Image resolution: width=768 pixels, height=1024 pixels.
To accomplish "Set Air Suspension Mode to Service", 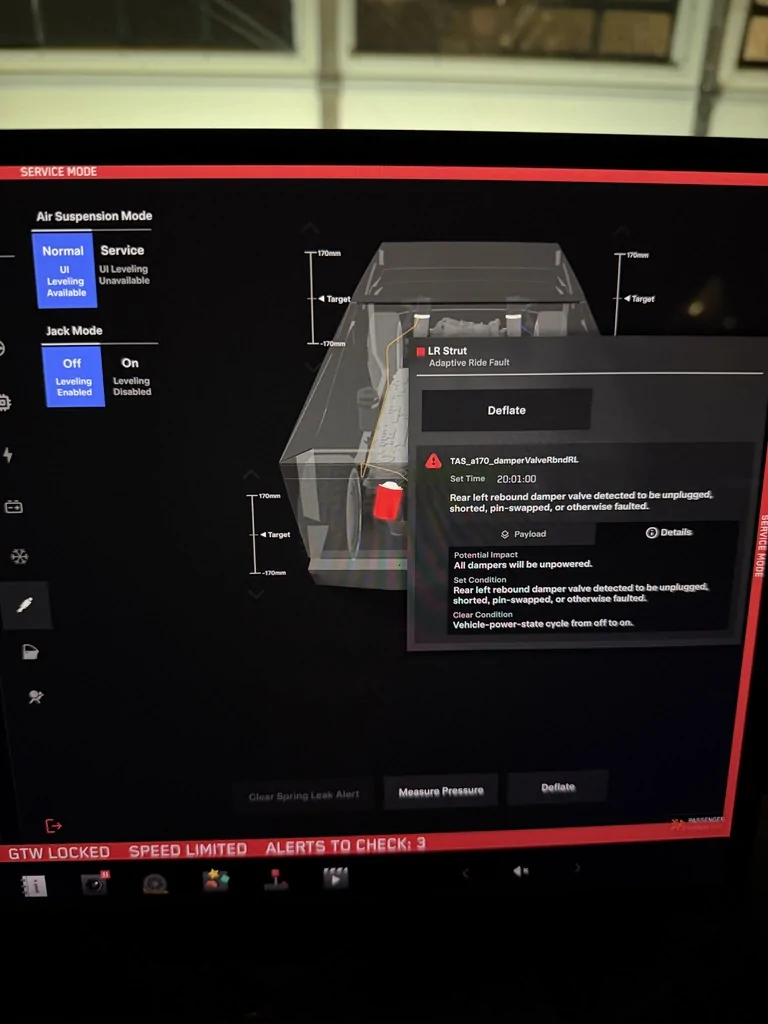I will pos(123,264).
